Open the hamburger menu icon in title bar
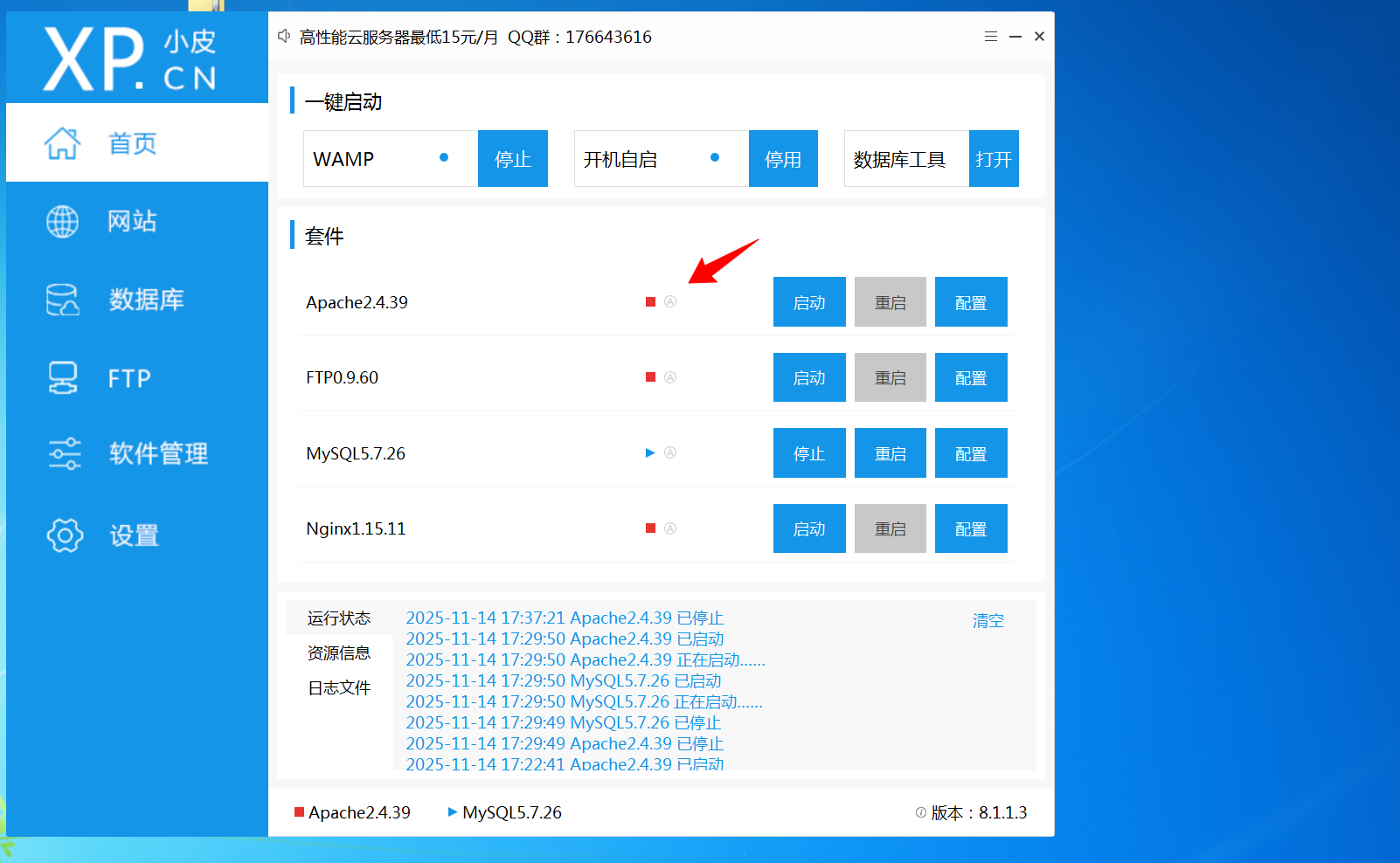The width and height of the screenshot is (1400, 863). click(x=991, y=37)
